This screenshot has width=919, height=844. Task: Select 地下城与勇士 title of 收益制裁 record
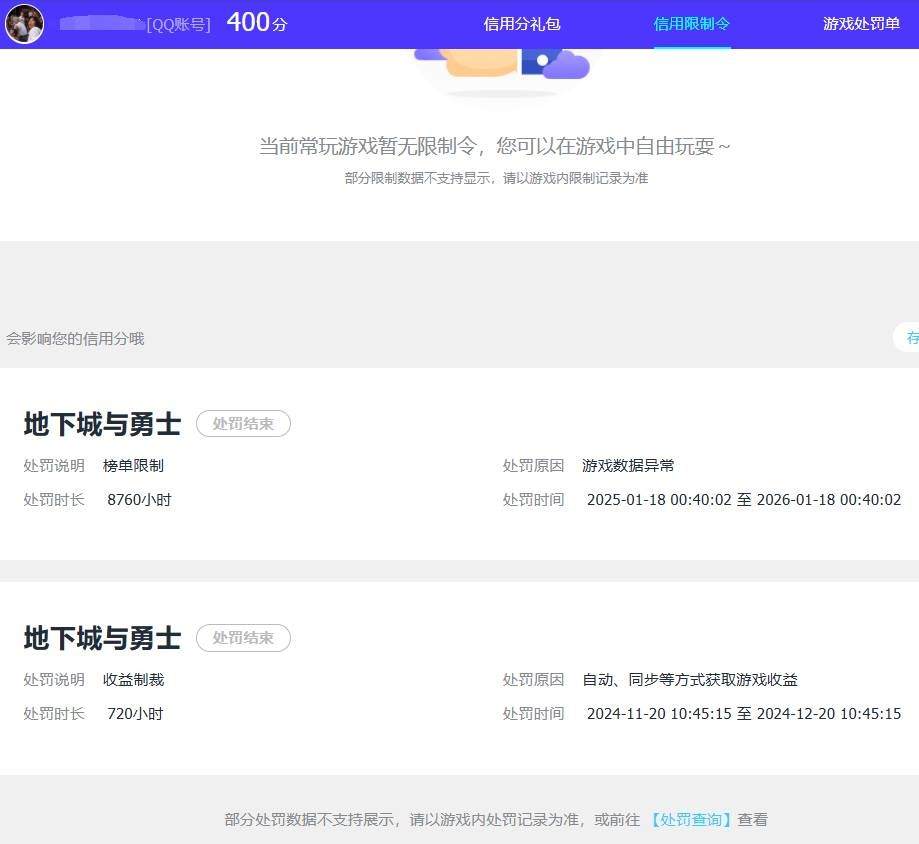pos(103,638)
